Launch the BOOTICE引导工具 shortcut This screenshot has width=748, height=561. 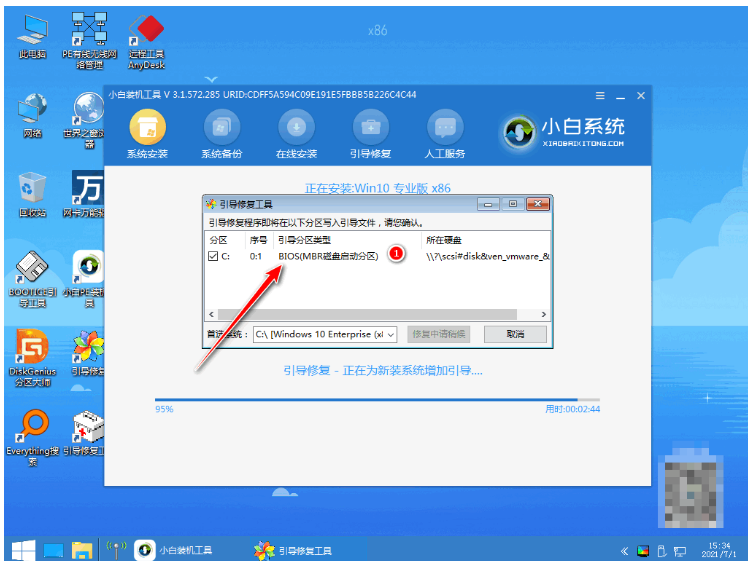pyautogui.click(x=32, y=279)
